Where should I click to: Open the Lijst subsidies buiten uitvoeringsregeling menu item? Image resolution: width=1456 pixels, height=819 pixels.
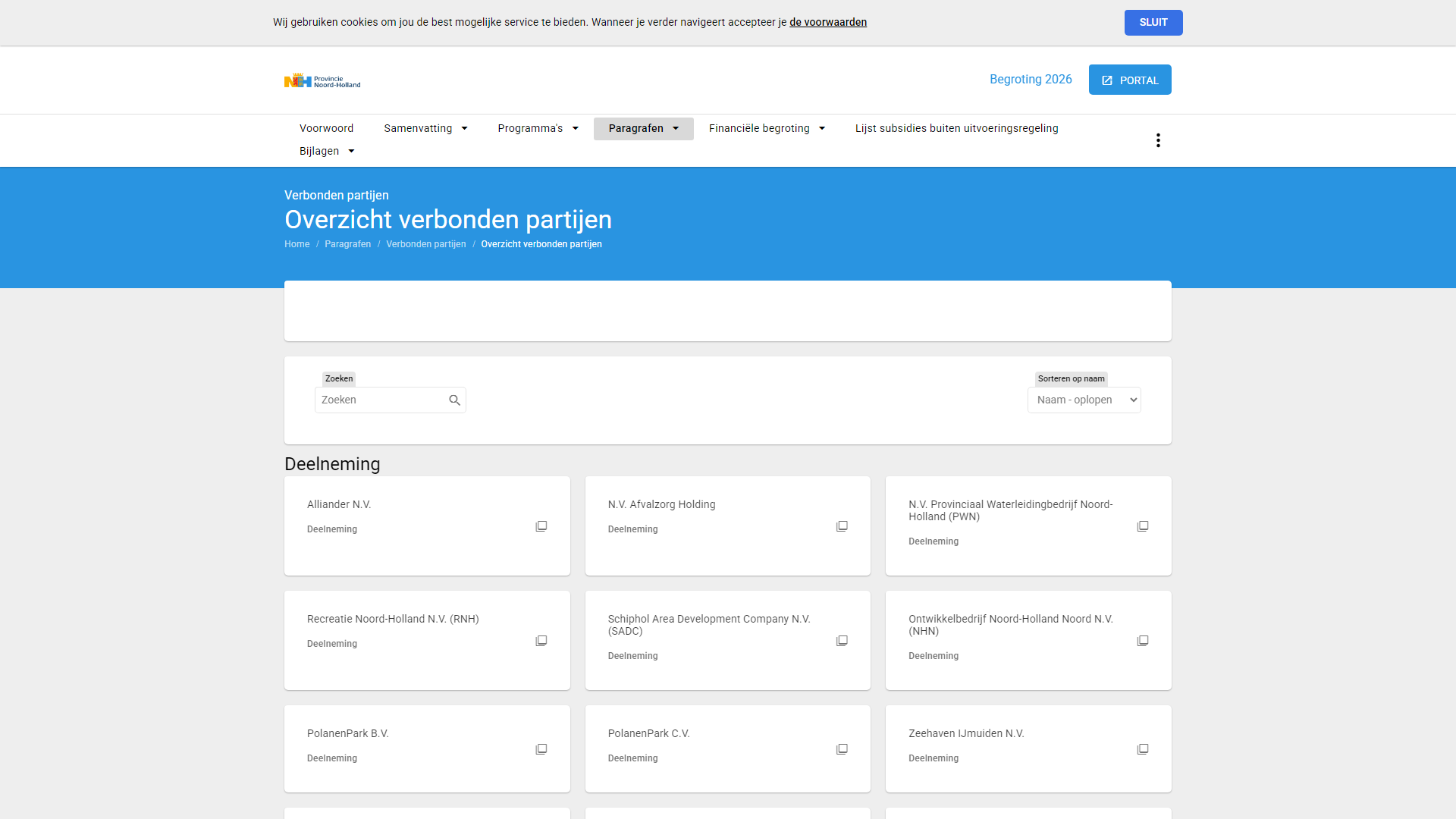click(x=956, y=129)
